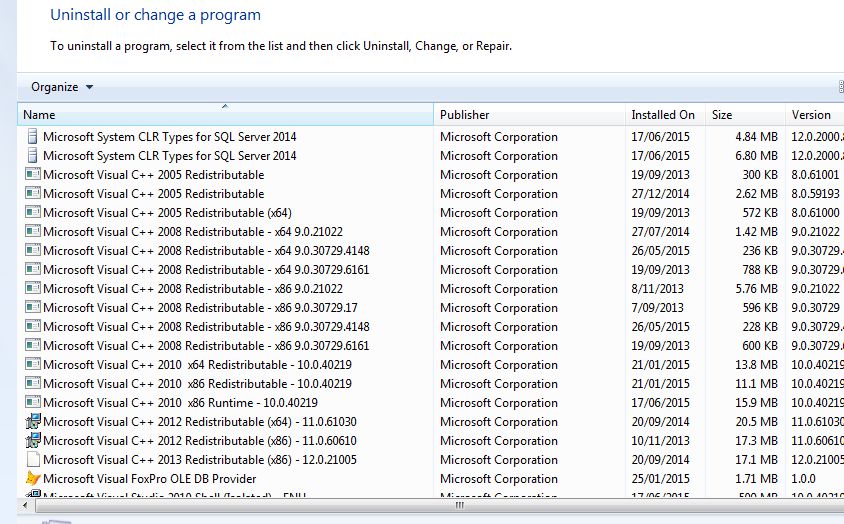844x524 pixels.
Task: Sort by Installed On column header
Action: (x=665, y=114)
